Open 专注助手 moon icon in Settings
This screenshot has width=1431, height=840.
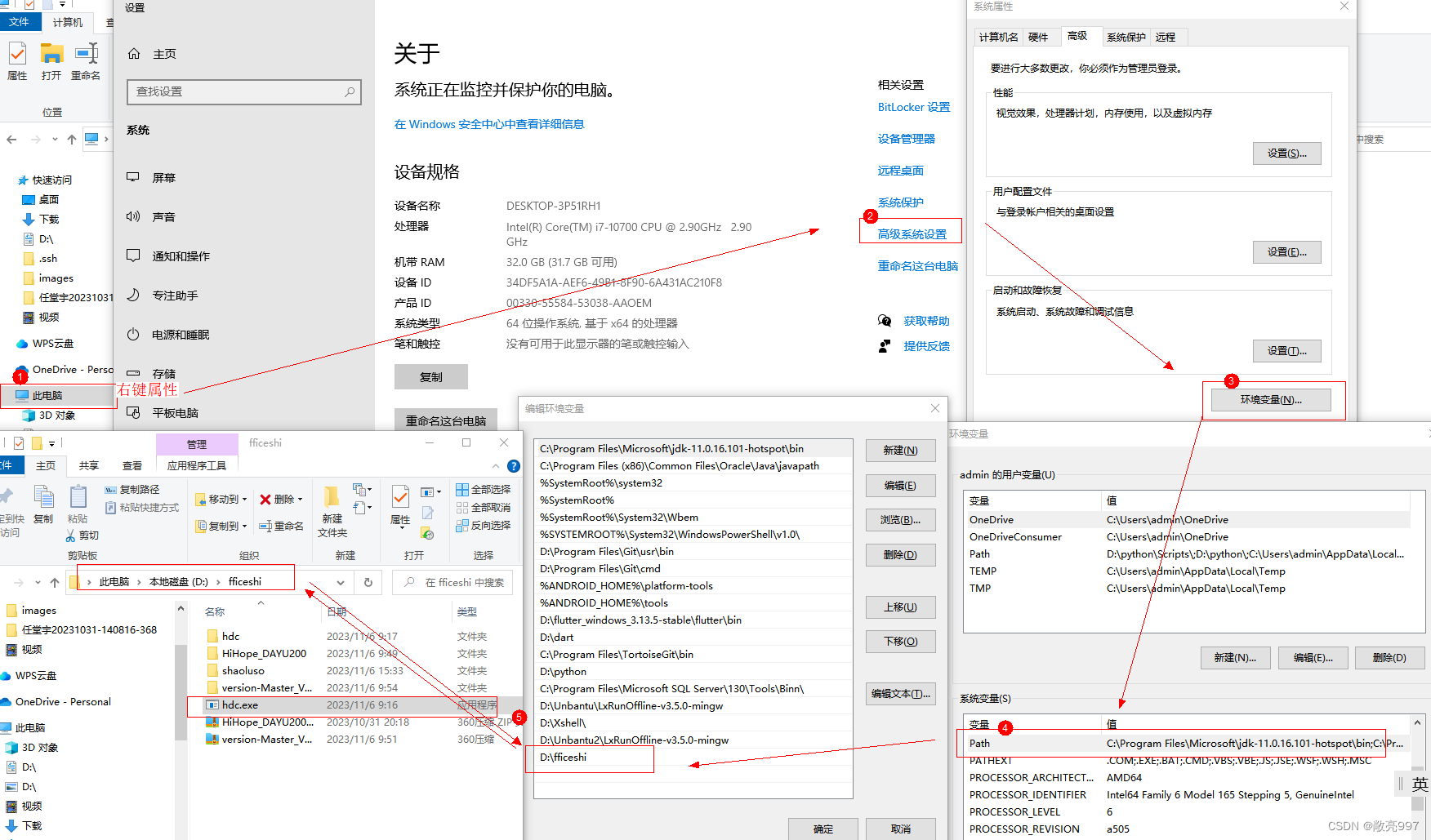click(x=133, y=295)
